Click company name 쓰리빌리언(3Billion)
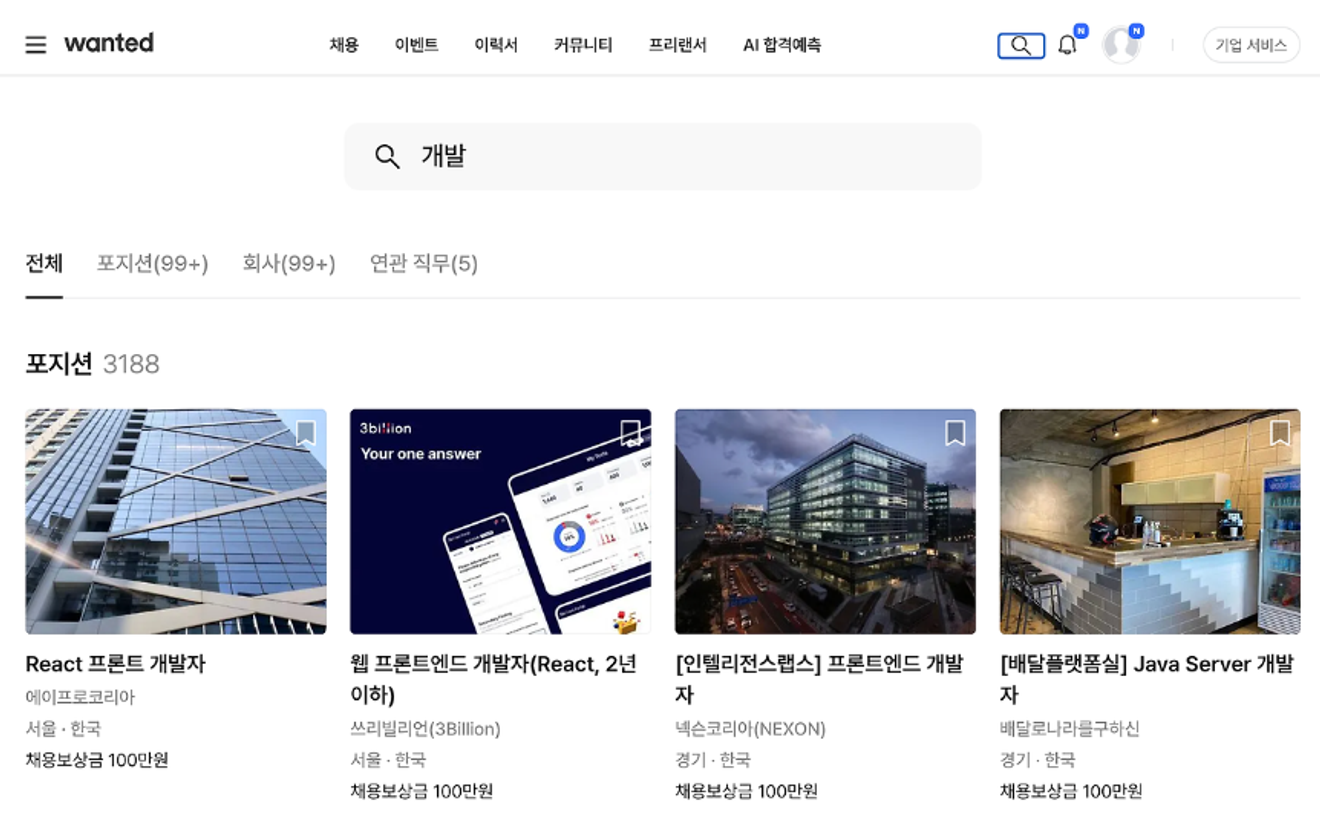The image size is (1320, 824). 425,729
